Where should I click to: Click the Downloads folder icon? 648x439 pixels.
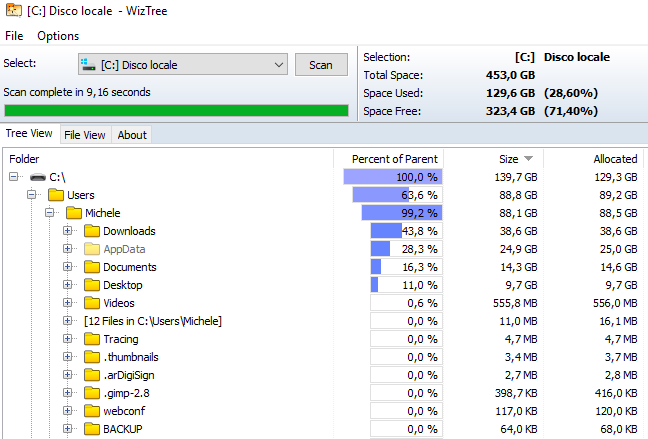click(92, 231)
